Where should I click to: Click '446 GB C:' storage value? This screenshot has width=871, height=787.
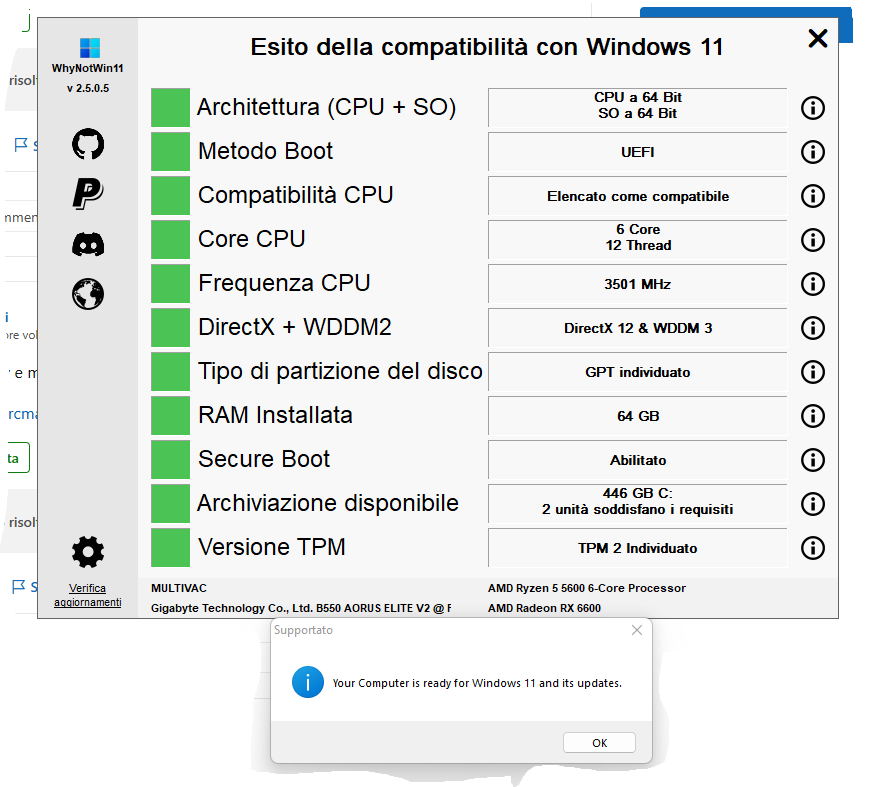point(638,493)
